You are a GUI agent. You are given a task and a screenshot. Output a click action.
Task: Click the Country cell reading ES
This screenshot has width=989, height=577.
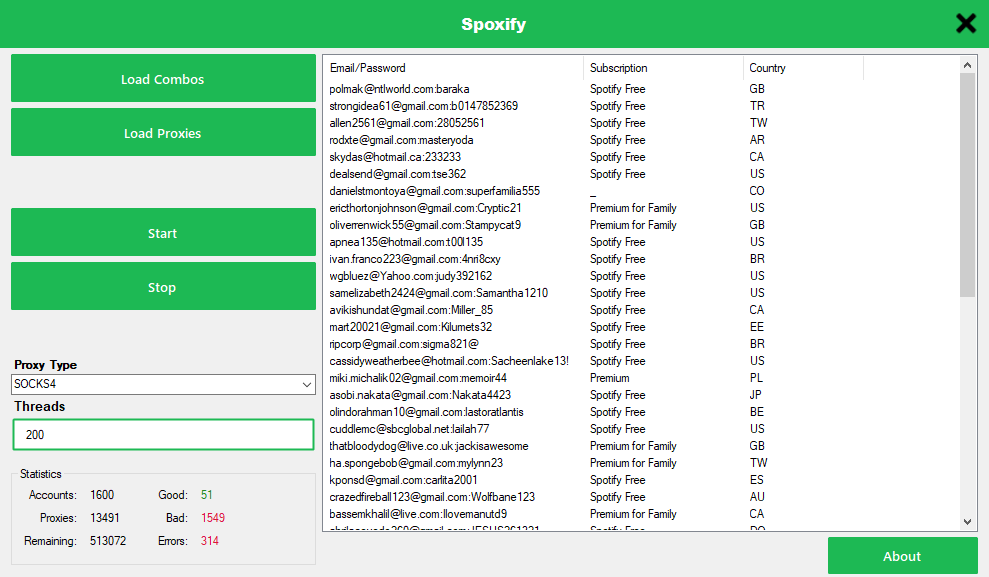[757, 481]
